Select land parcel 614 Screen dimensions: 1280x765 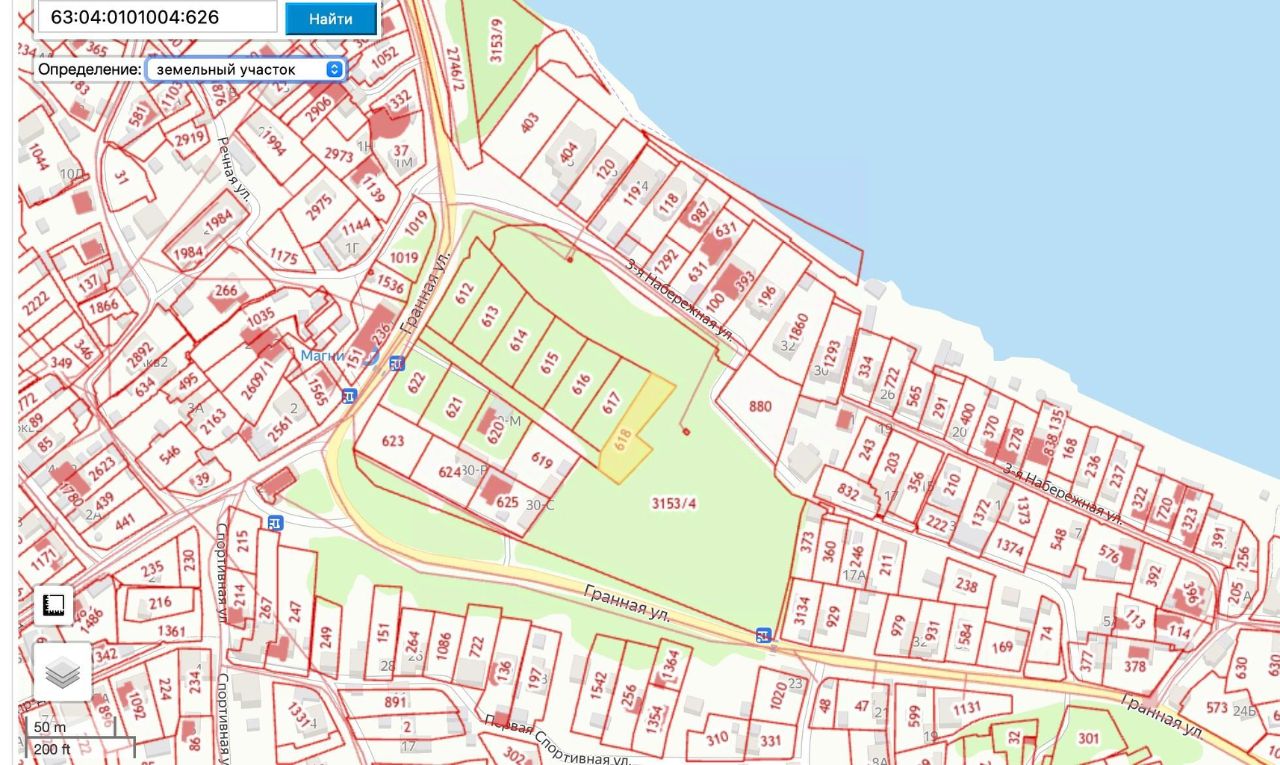tap(518, 340)
